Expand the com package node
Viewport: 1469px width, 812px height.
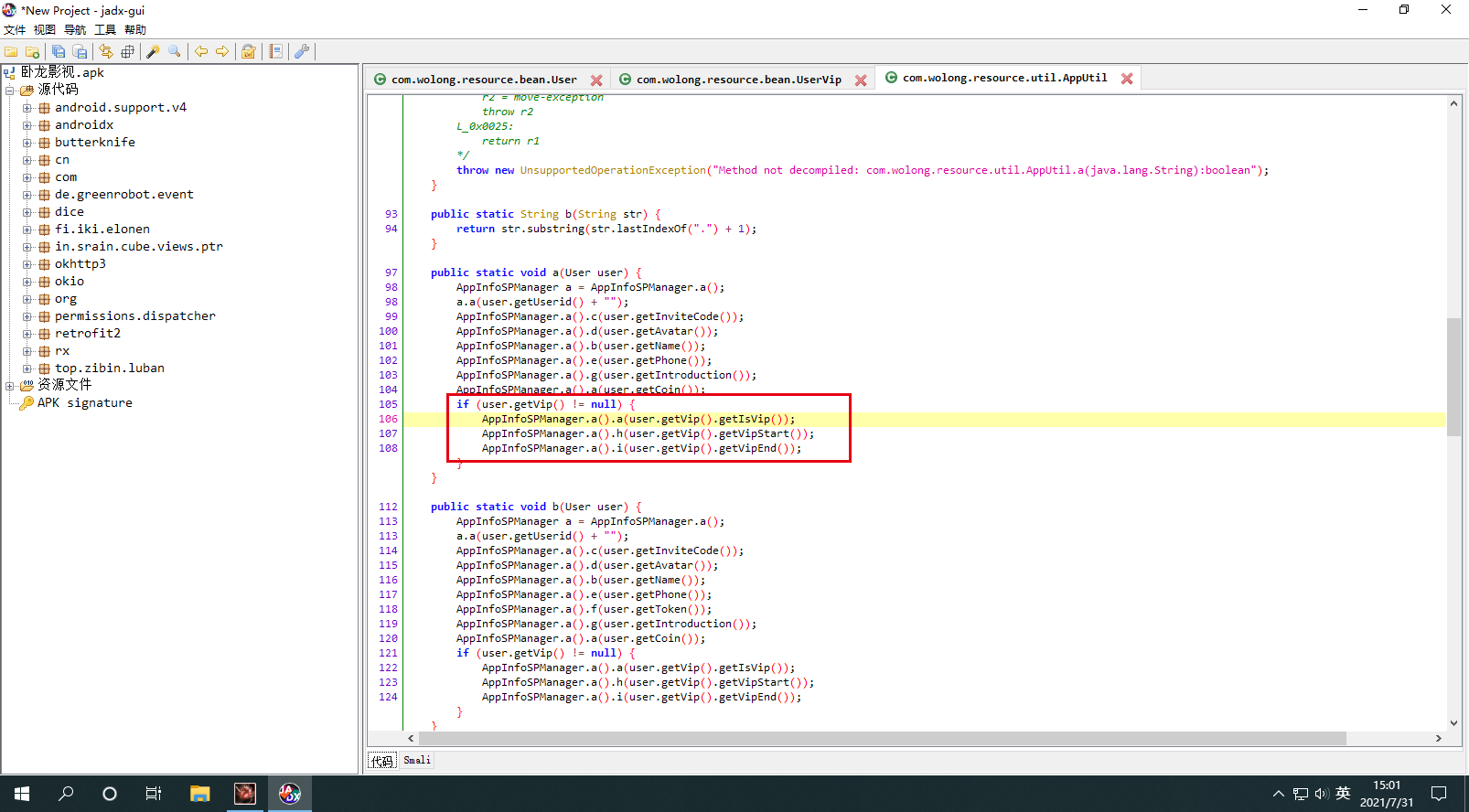[27, 177]
